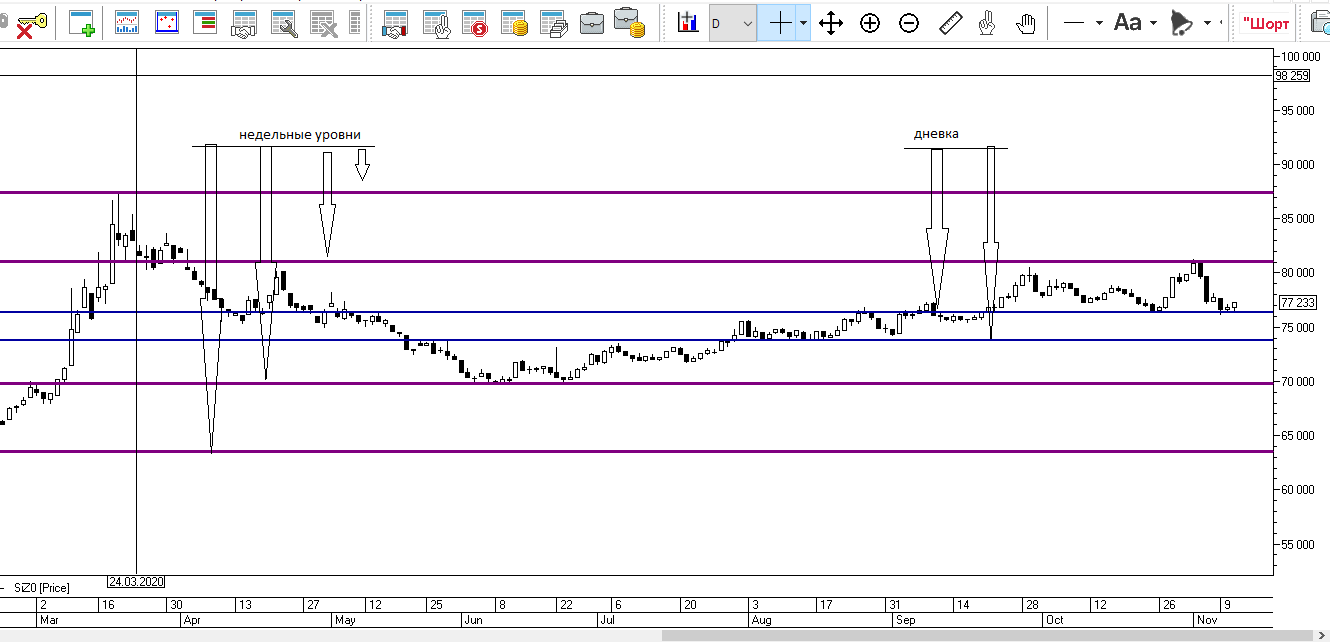Open the scatter plot chart icon
Screen dimensions: 1330x642
pyautogui.click(x=167, y=23)
